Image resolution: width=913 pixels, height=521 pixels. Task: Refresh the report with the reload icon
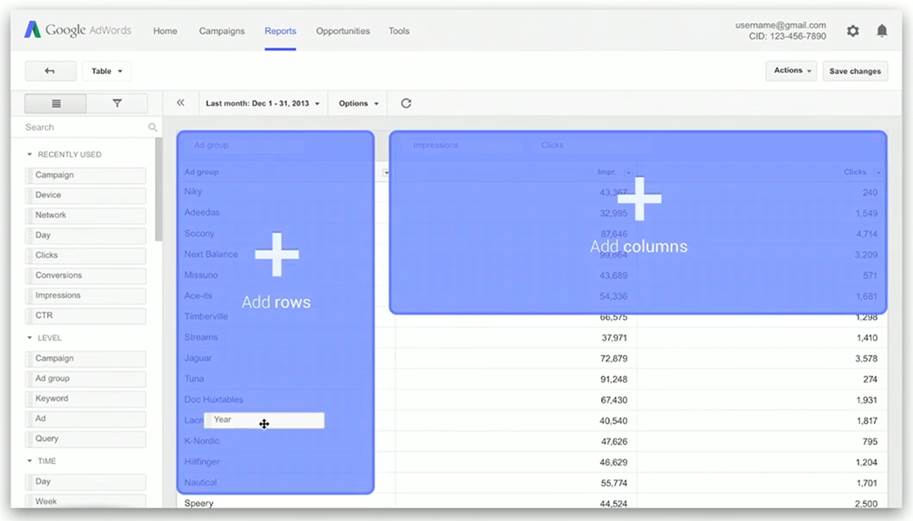tap(406, 103)
